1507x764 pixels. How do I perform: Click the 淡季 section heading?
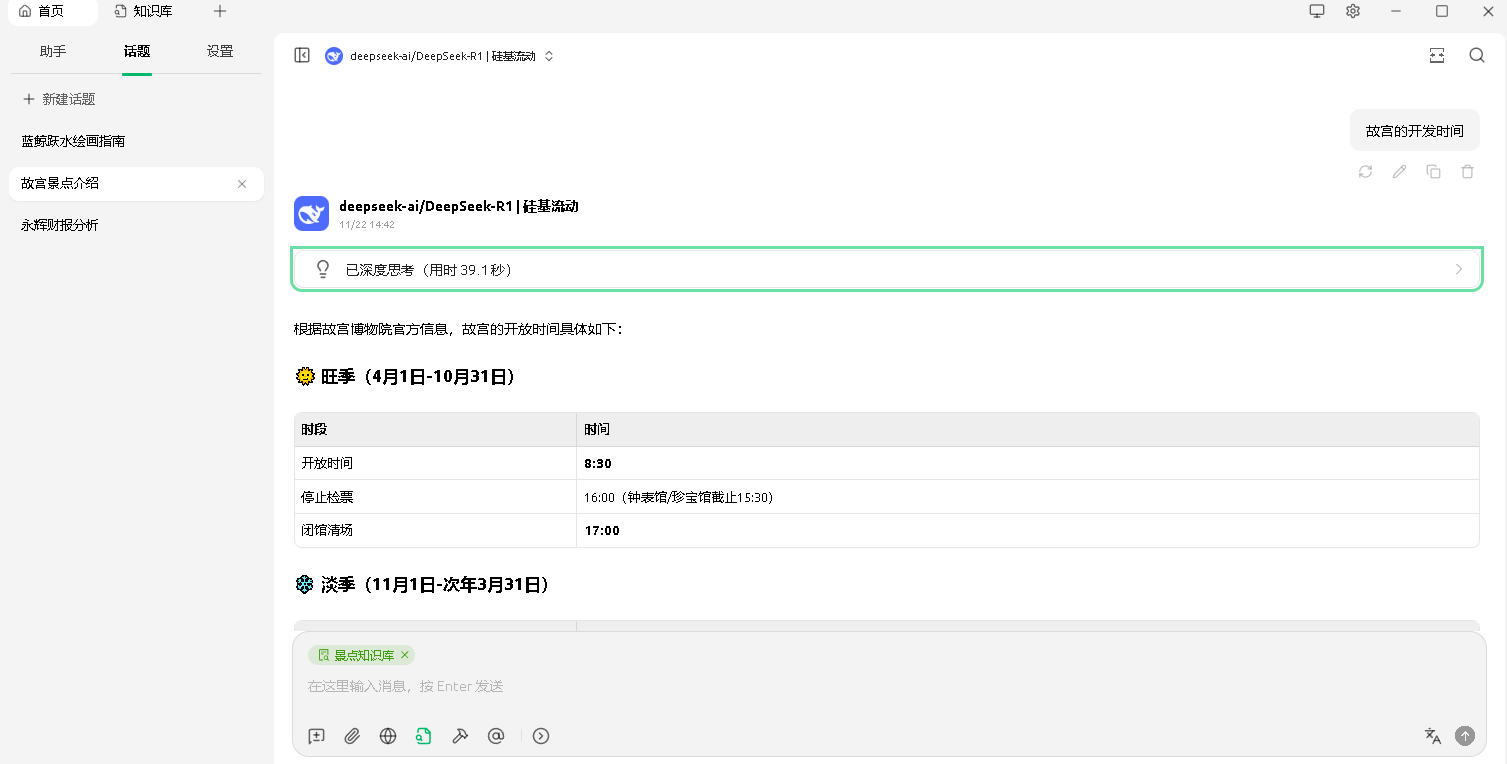tap(422, 584)
